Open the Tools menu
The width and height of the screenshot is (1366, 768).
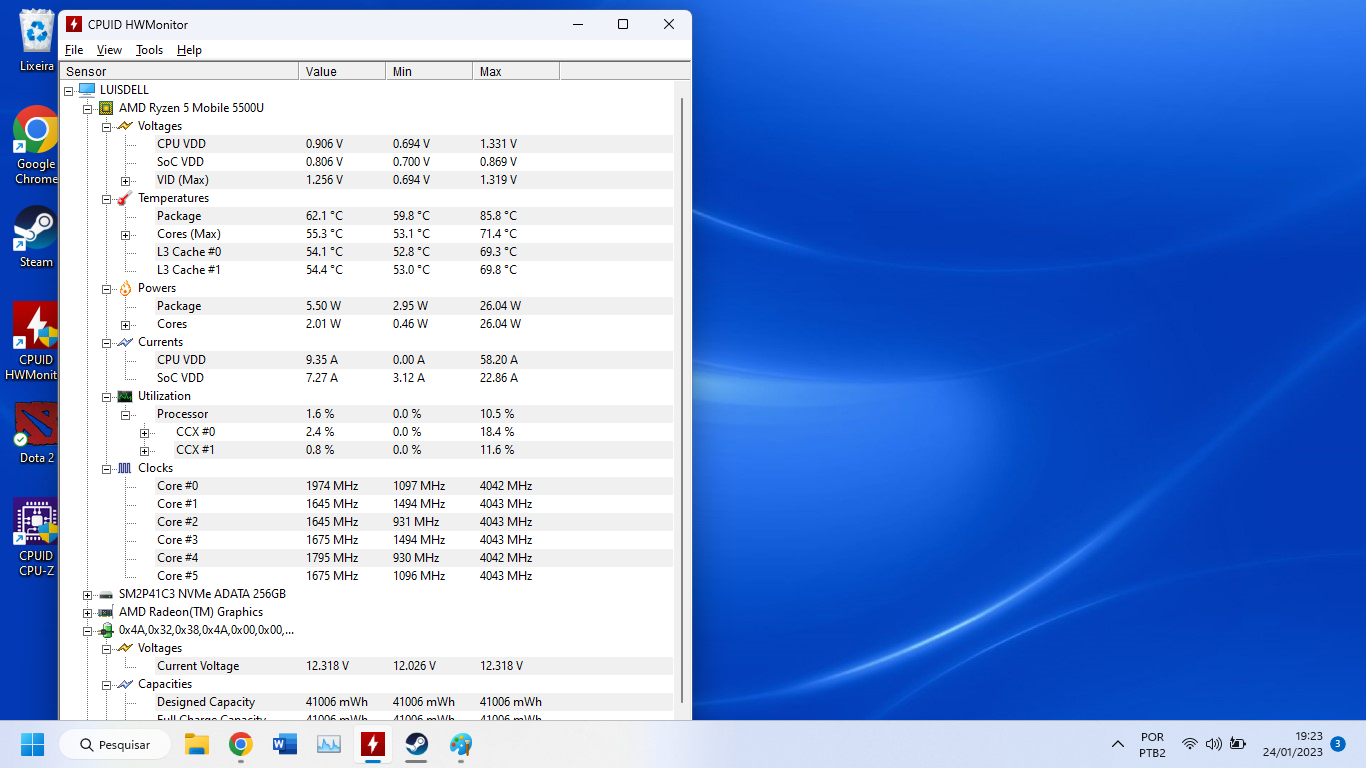click(x=149, y=50)
